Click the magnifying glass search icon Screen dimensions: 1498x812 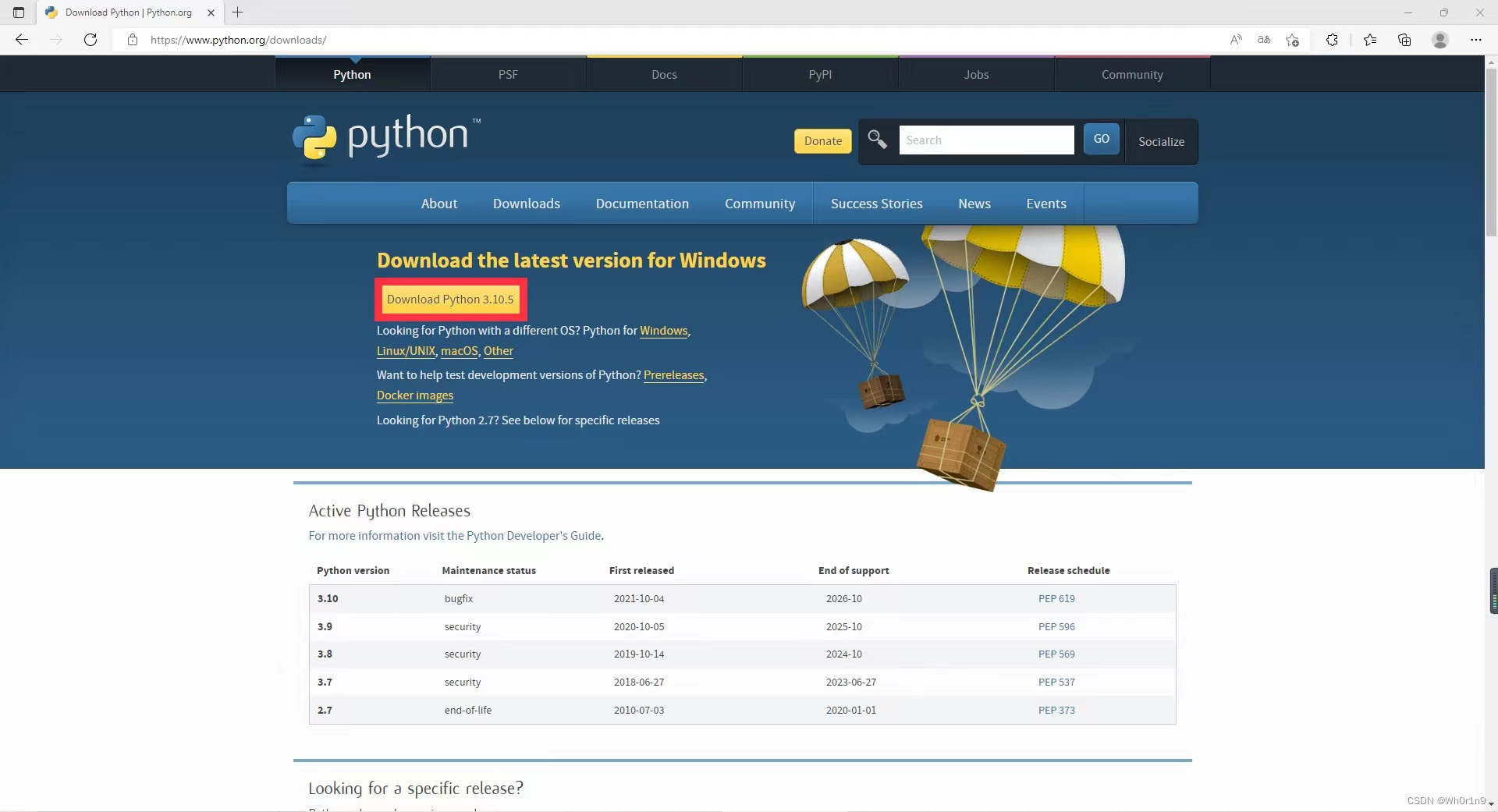(878, 140)
